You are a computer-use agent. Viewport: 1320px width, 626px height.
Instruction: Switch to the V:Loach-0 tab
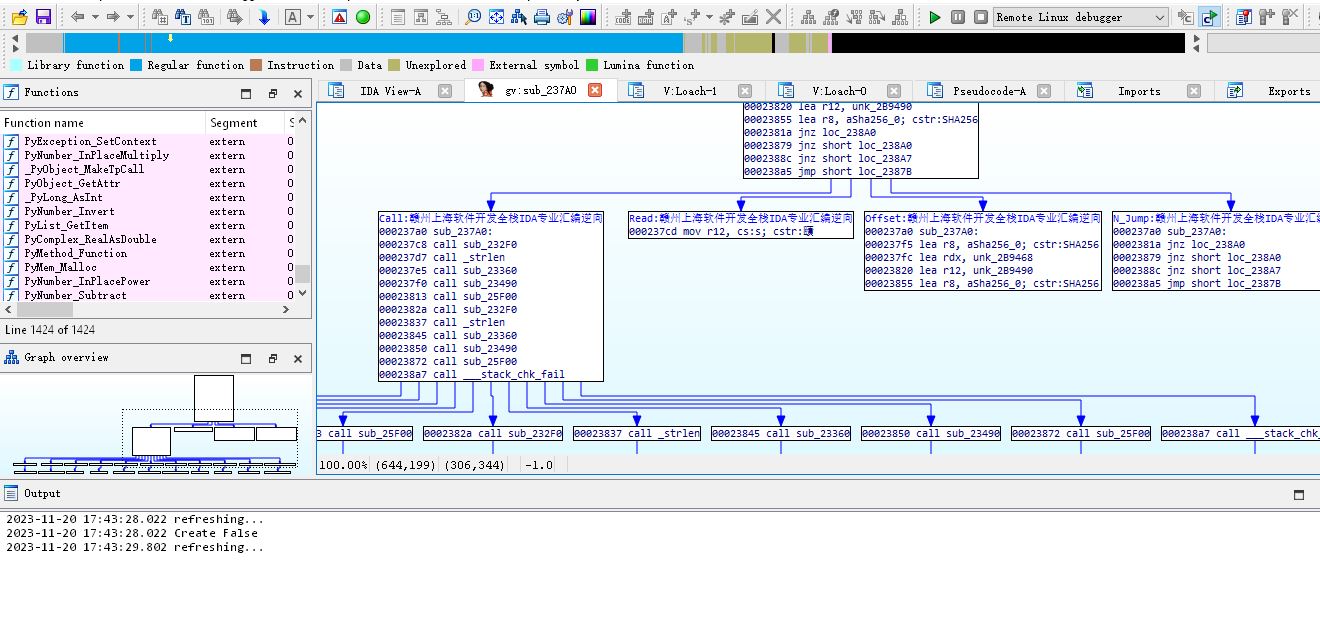point(840,91)
